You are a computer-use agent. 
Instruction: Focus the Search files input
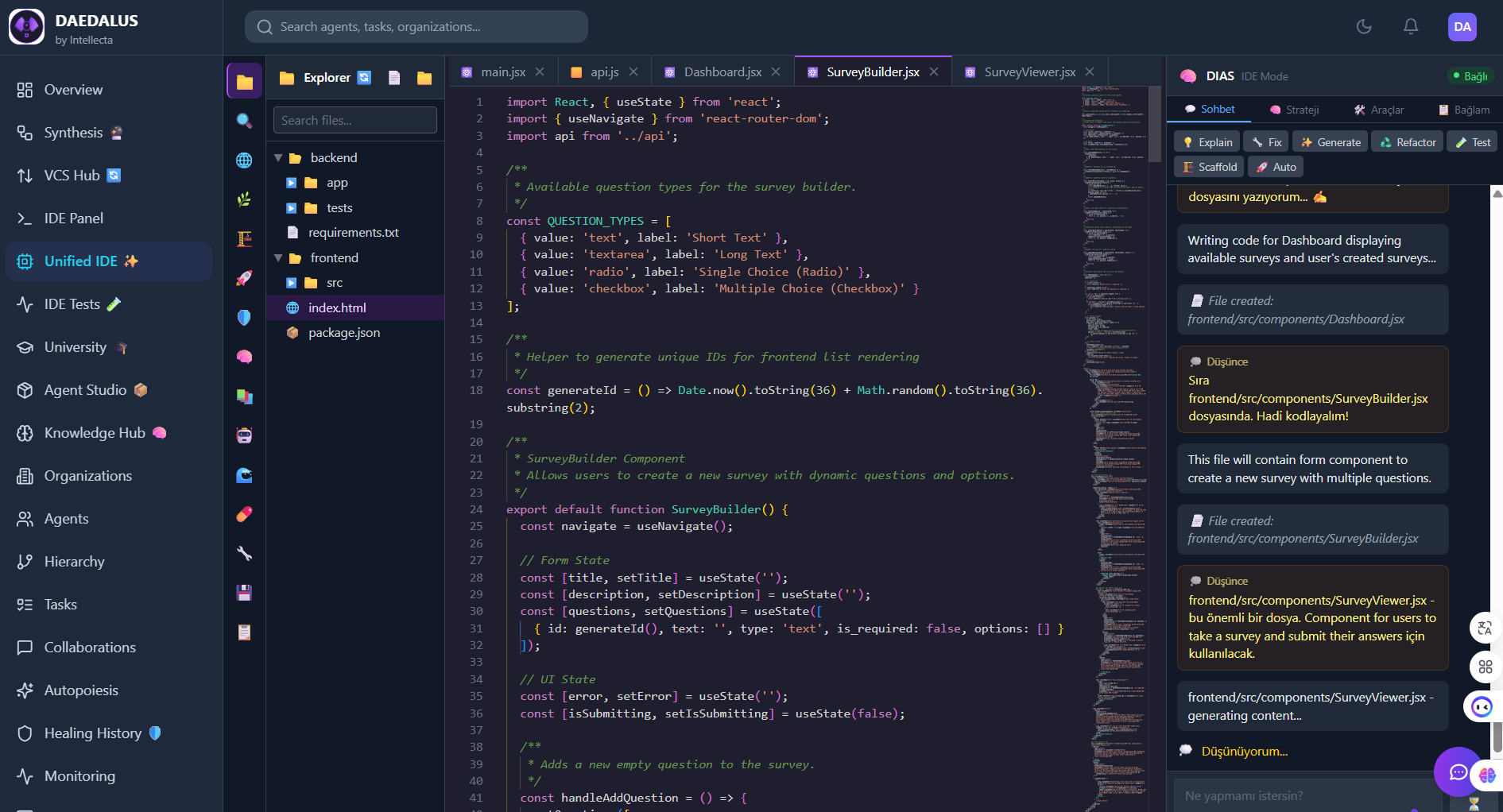point(355,120)
